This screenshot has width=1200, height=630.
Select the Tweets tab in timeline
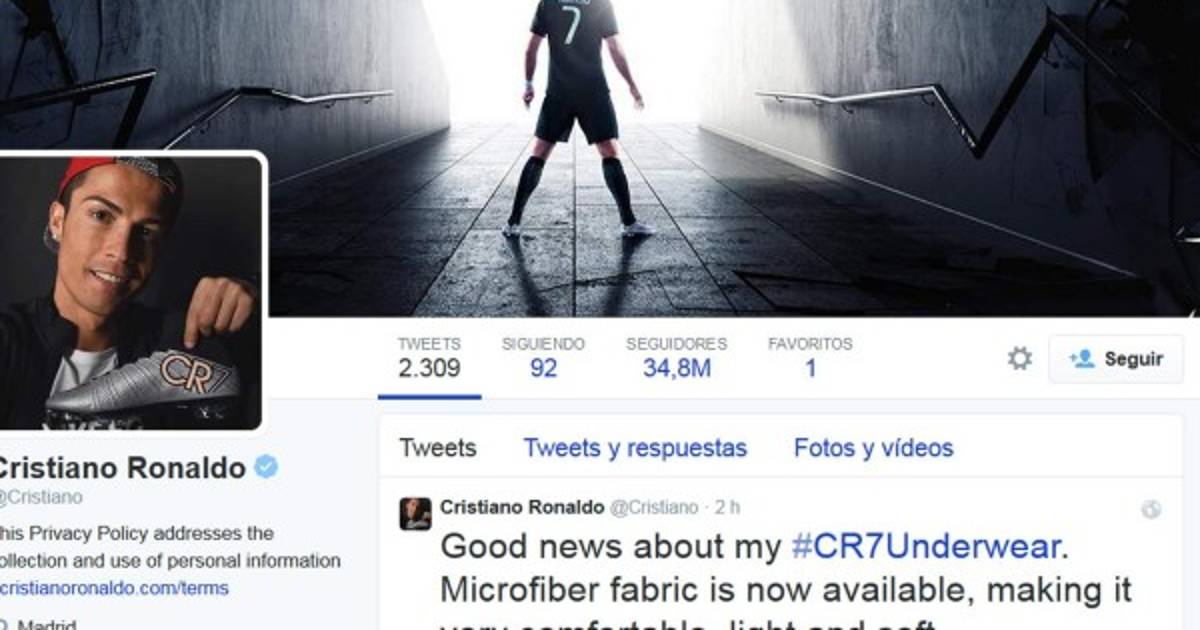point(438,448)
